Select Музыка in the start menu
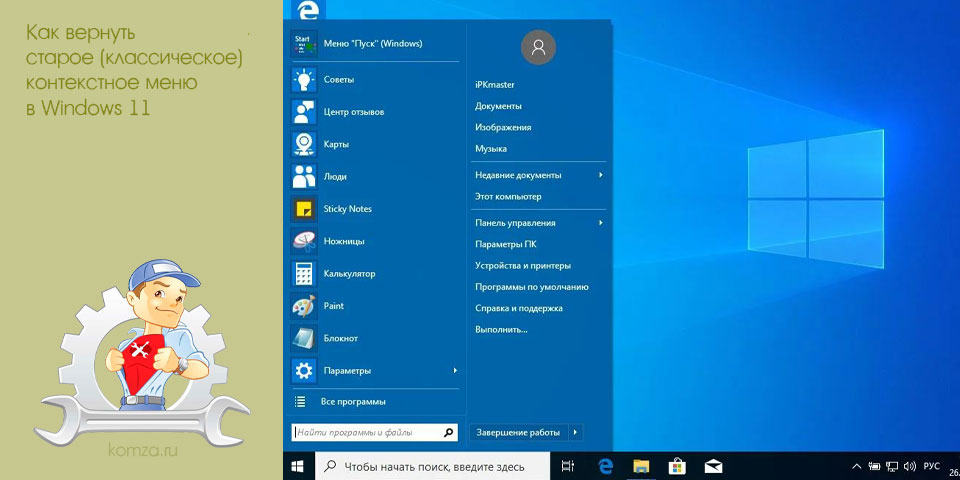 tap(491, 149)
